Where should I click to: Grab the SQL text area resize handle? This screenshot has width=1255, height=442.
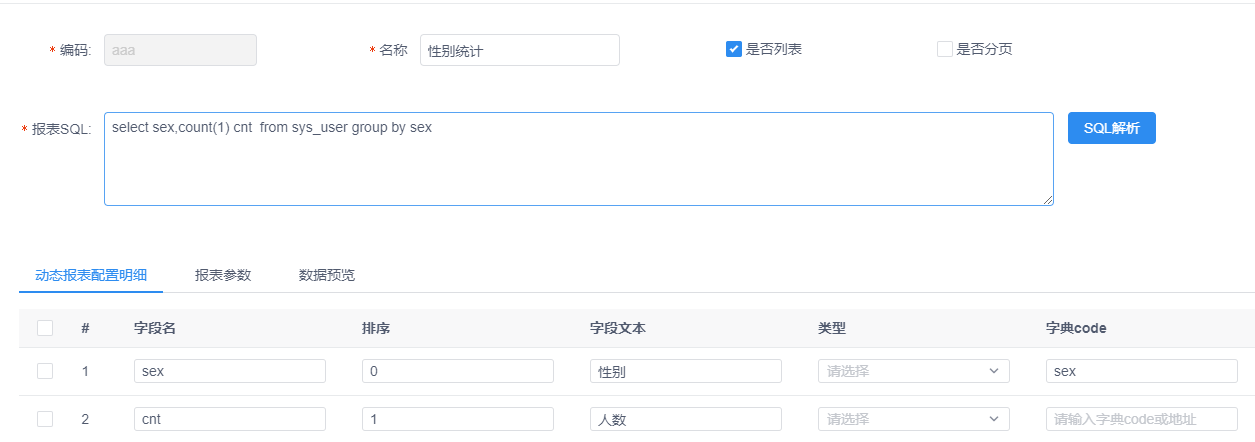click(x=1047, y=199)
